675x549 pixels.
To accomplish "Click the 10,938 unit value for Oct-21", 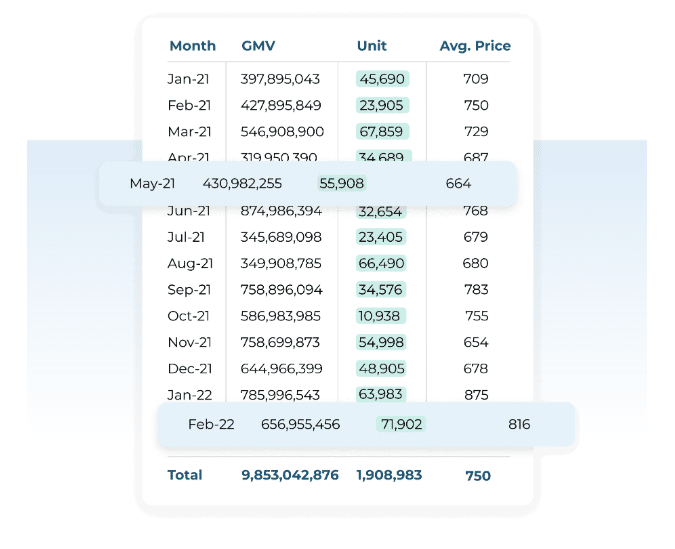I will click(x=382, y=316).
